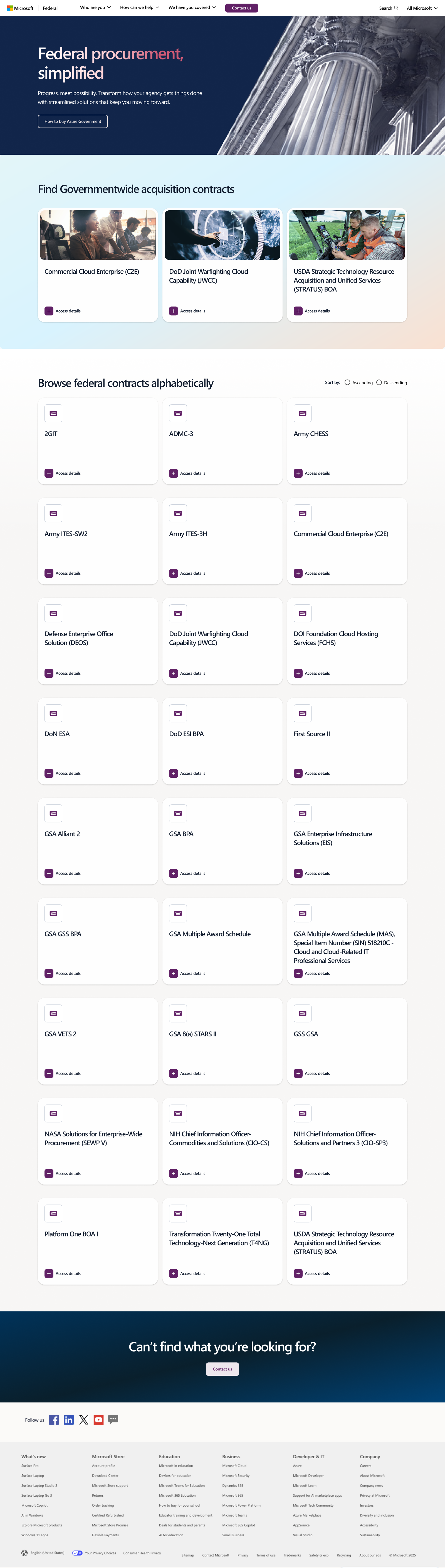Click the plus icon on GSA Alliant 2 card
The width and height of the screenshot is (445, 1568).
(49, 874)
